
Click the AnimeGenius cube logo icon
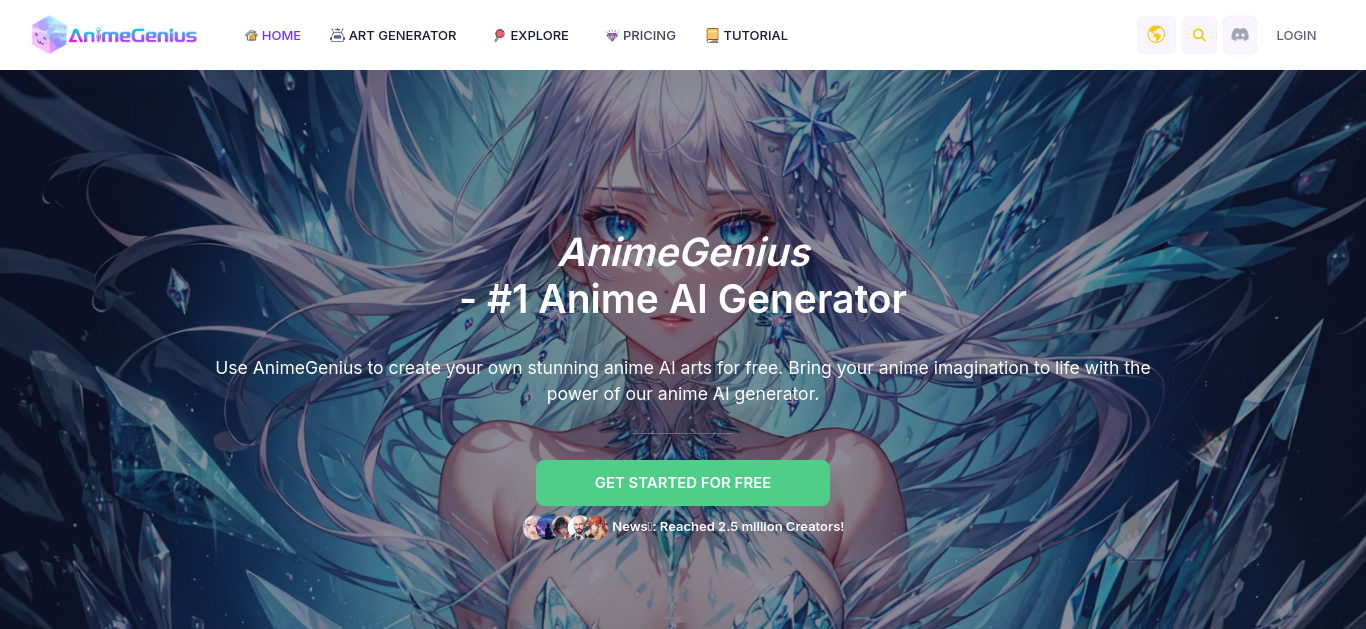pyautogui.click(x=47, y=35)
